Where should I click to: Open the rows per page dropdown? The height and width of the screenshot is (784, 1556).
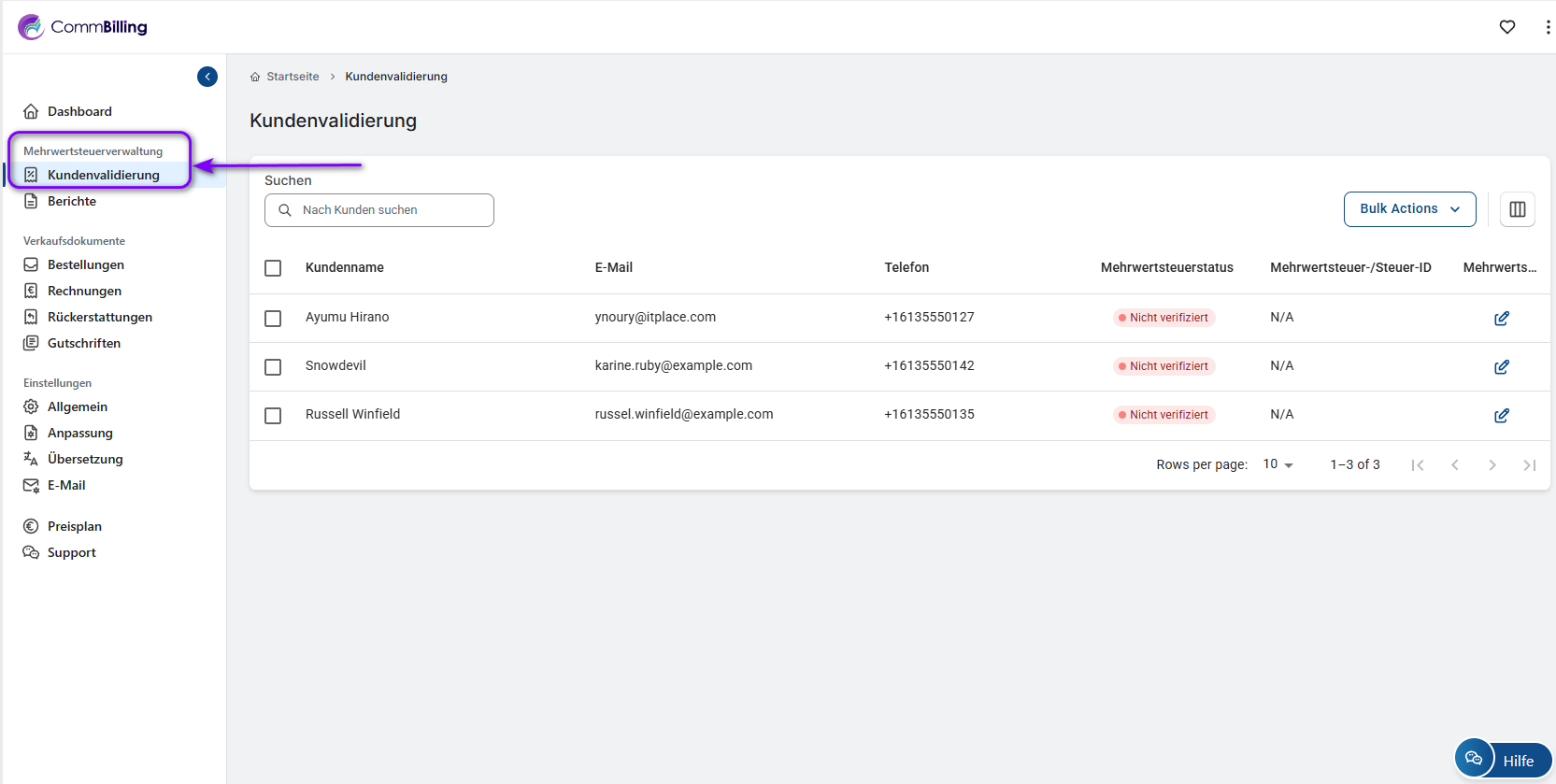click(x=1278, y=464)
